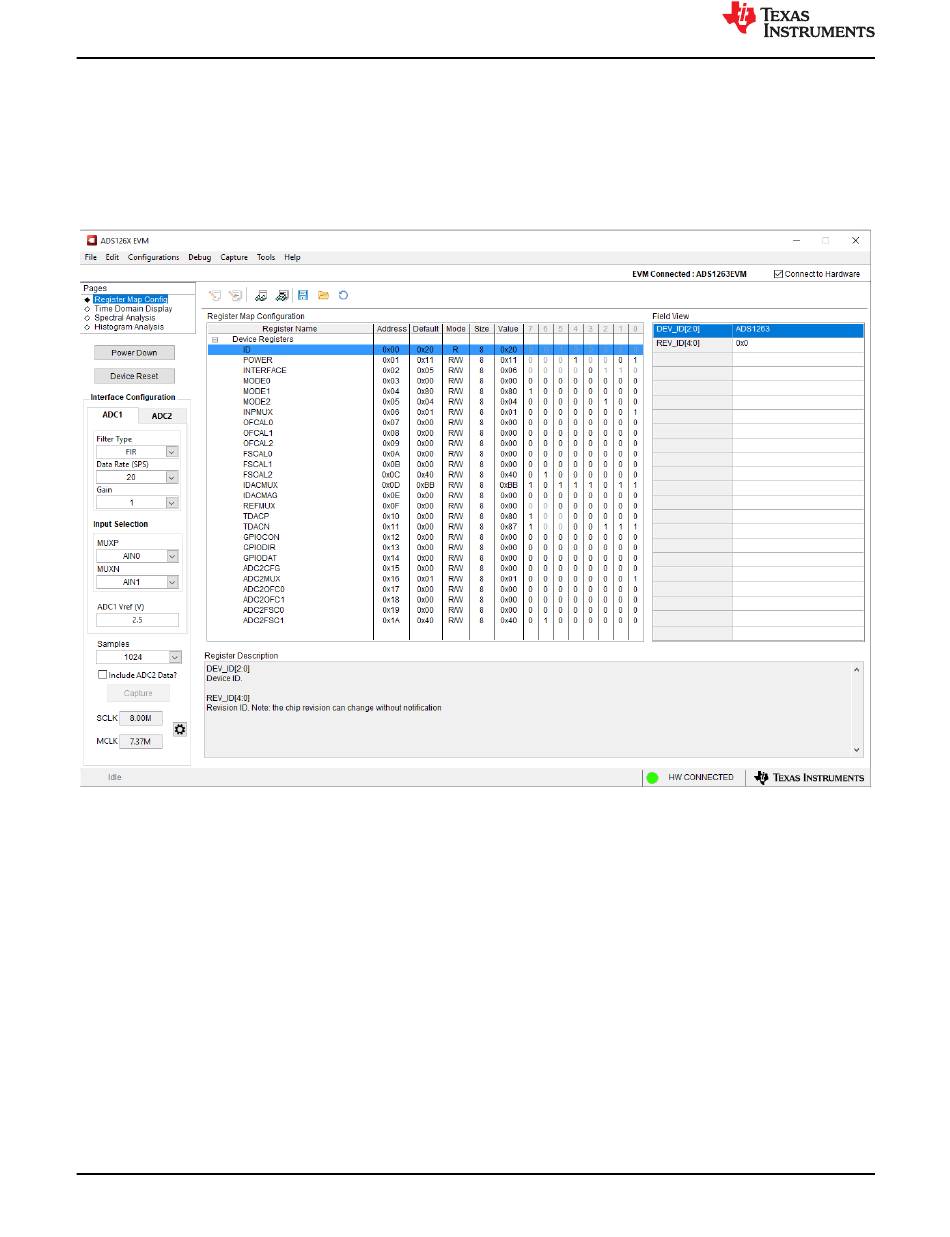This screenshot has height=1237, width=950.
Task: Select the FSCAL2 register row
Action: coord(424,474)
